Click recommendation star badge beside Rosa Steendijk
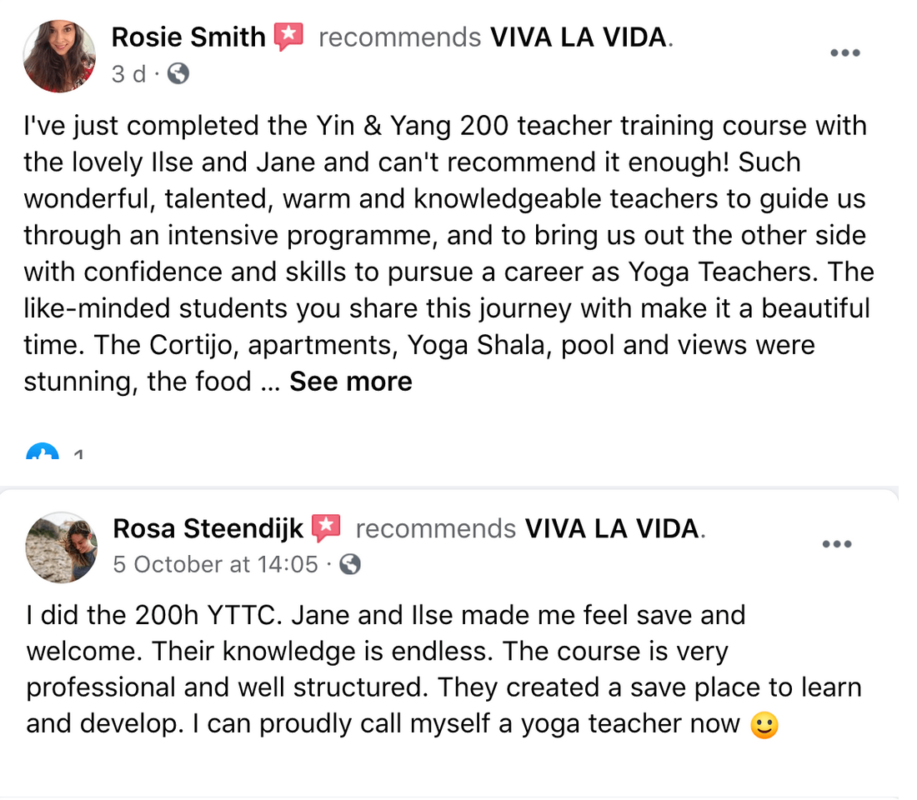Viewport: 917px width, 800px height. click(x=326, y=527)
